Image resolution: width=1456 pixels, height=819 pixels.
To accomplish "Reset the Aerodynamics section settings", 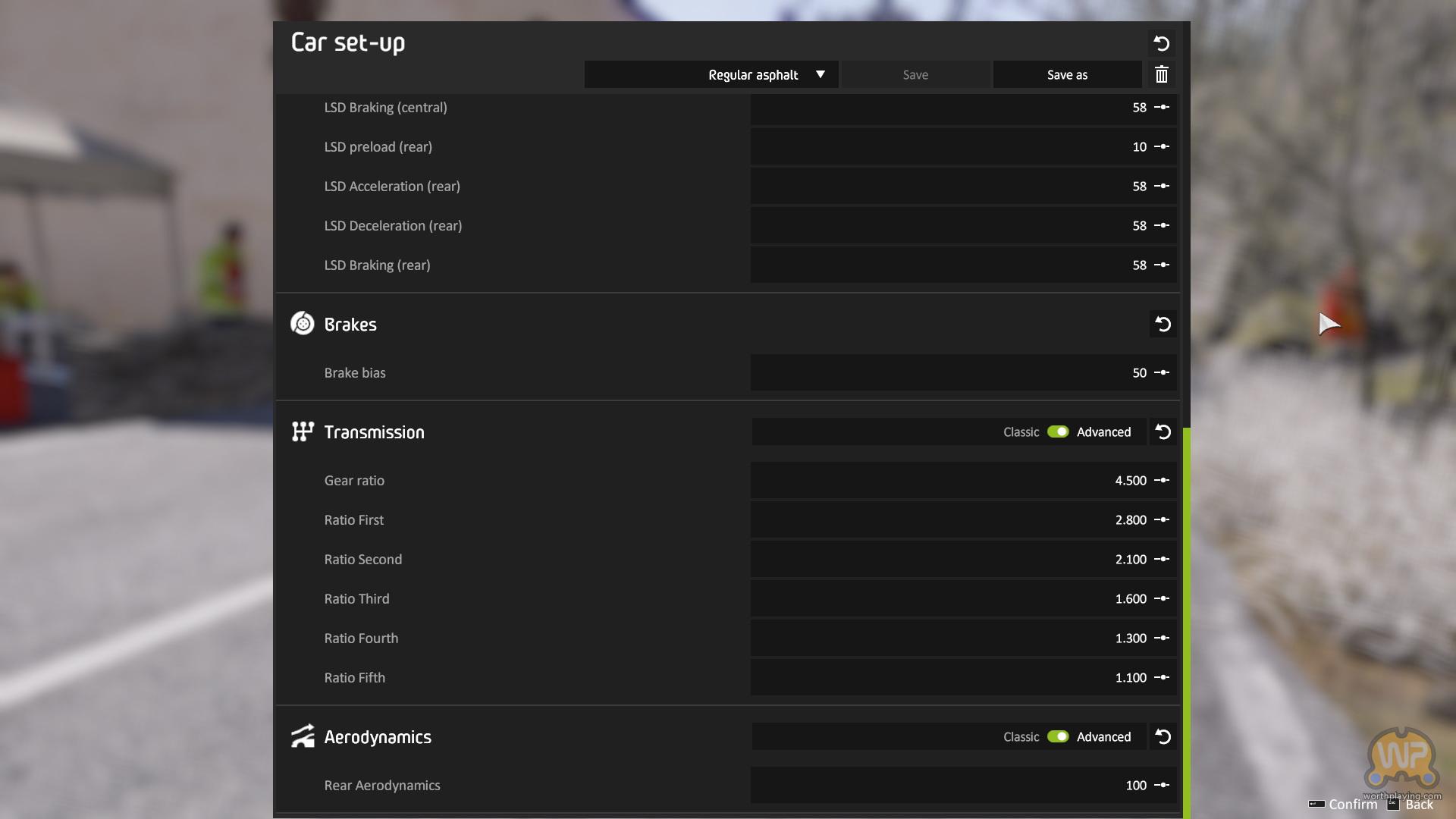I will coord(1163,737).
